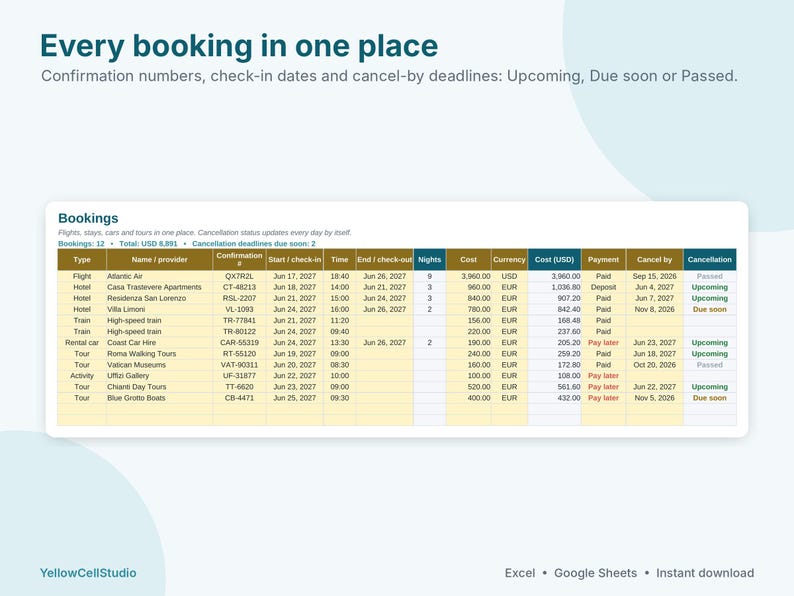Select the Cancellation column header

pos(710,259)
